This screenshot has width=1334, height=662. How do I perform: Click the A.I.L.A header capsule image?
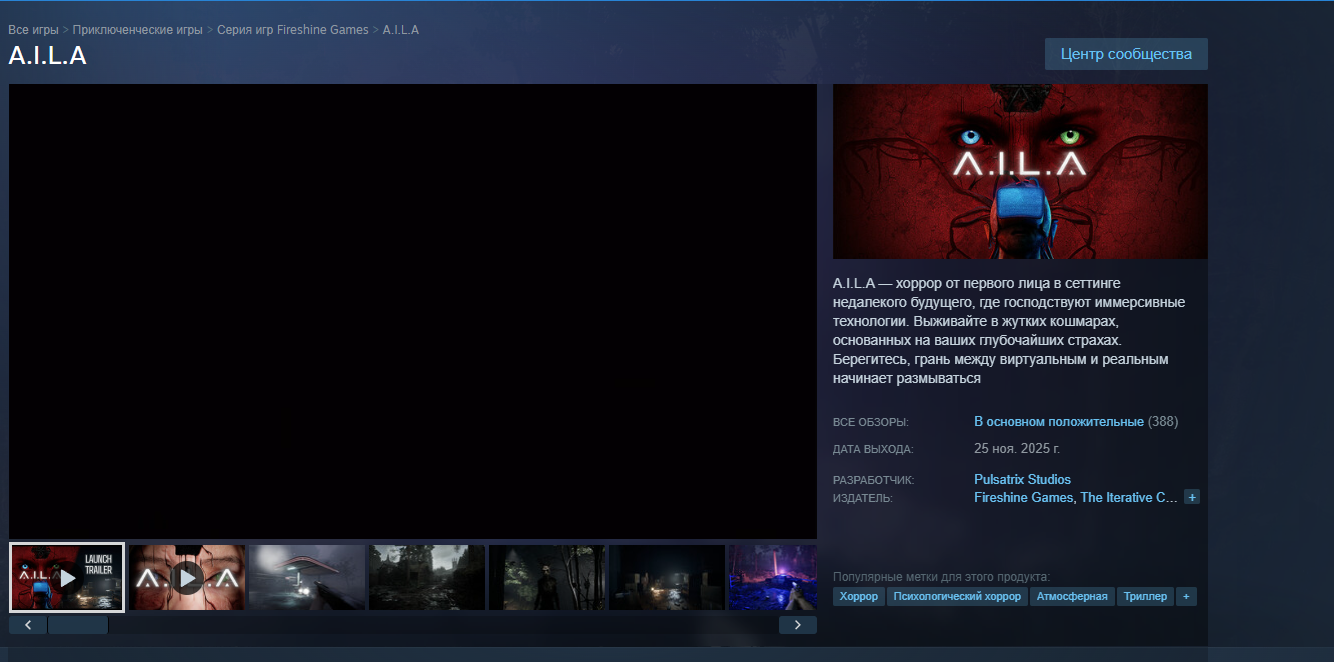click(x=1020, y=171)
